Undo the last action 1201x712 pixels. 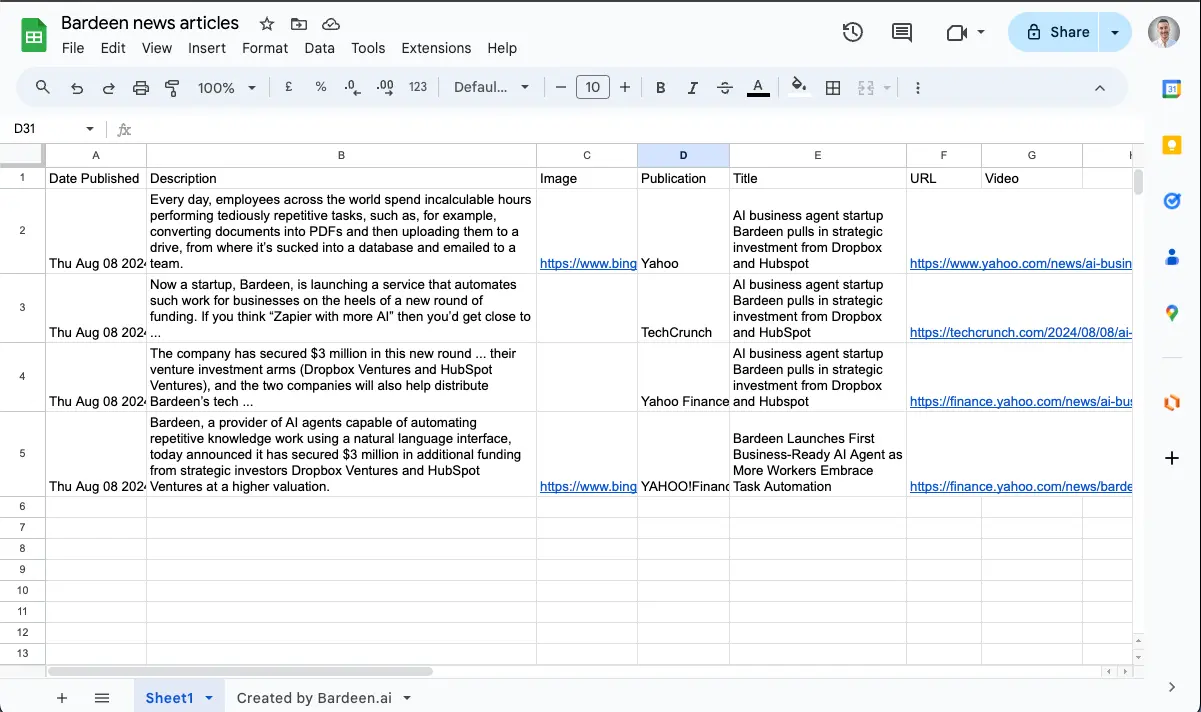[x=77, y=88]
